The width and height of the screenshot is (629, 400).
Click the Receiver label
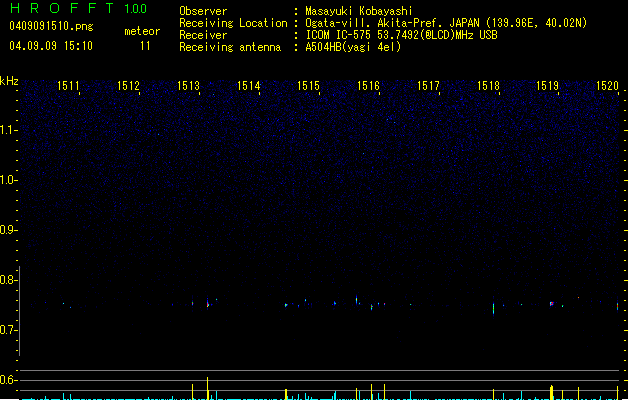pyautogui.click(x=203, y=35)
